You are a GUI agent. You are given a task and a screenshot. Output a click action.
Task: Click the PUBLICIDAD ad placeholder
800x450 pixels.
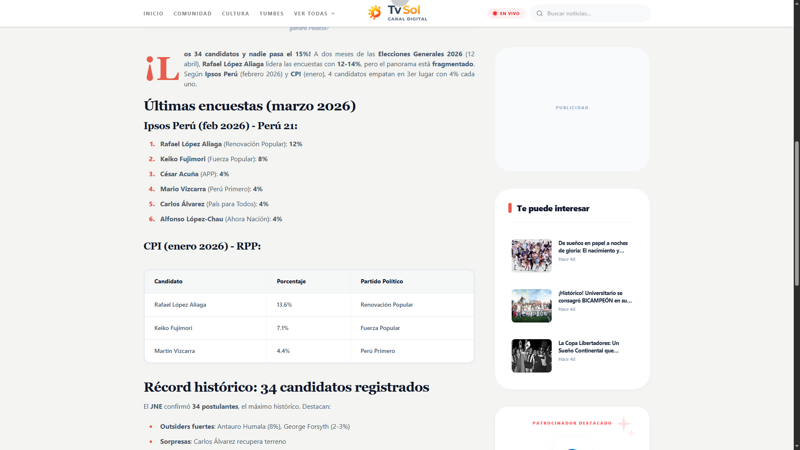572,109
